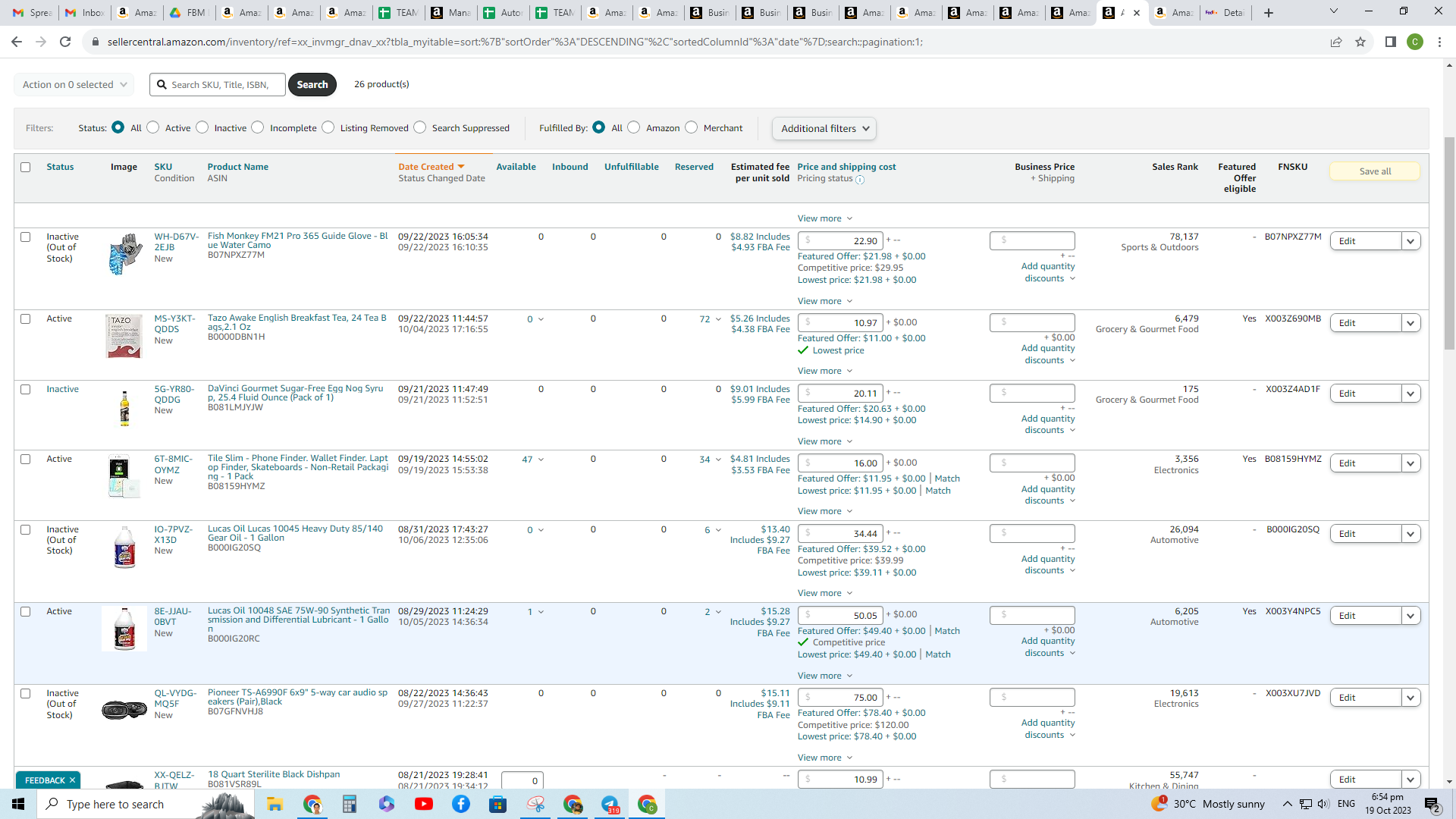Select the Tazo tea row checkbox
Image resolution: width=1456 pixels, height=819 pixels.
pyautogui.click(x=26, y=318)
